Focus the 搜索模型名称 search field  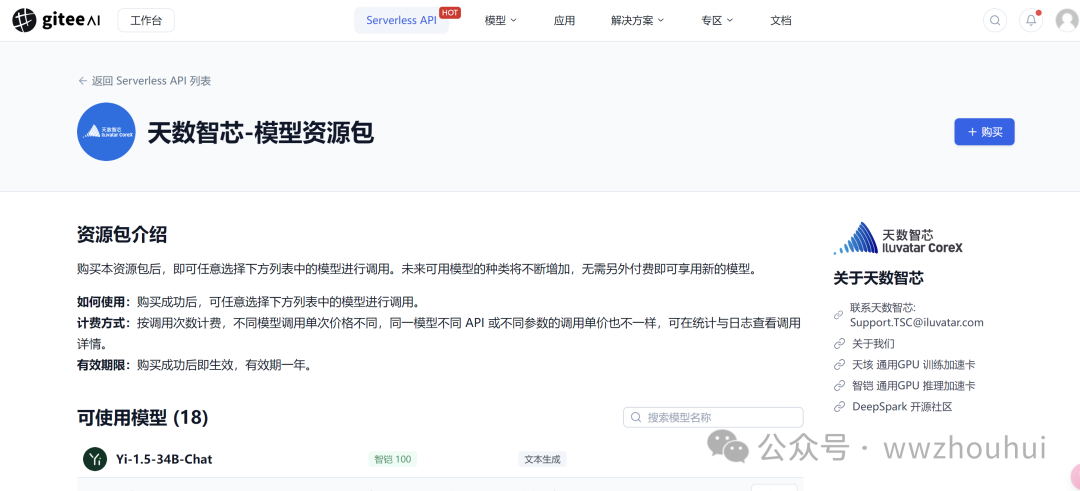coord(713,417)
